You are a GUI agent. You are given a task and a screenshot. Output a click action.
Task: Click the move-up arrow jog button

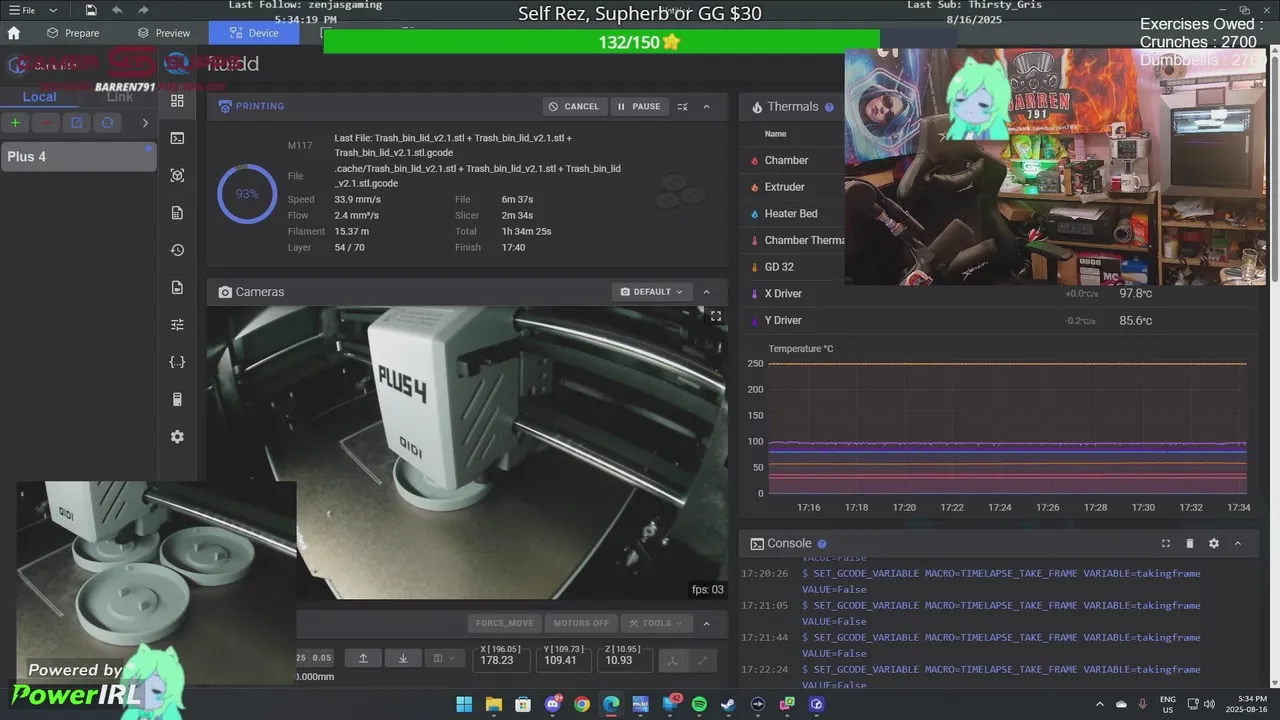(x=363, y=658)
